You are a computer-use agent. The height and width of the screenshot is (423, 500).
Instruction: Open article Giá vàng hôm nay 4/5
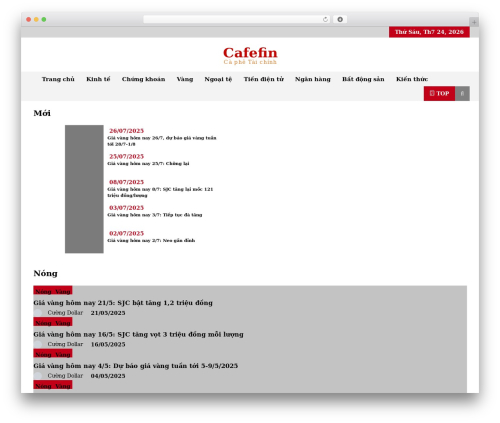point(136,366)
